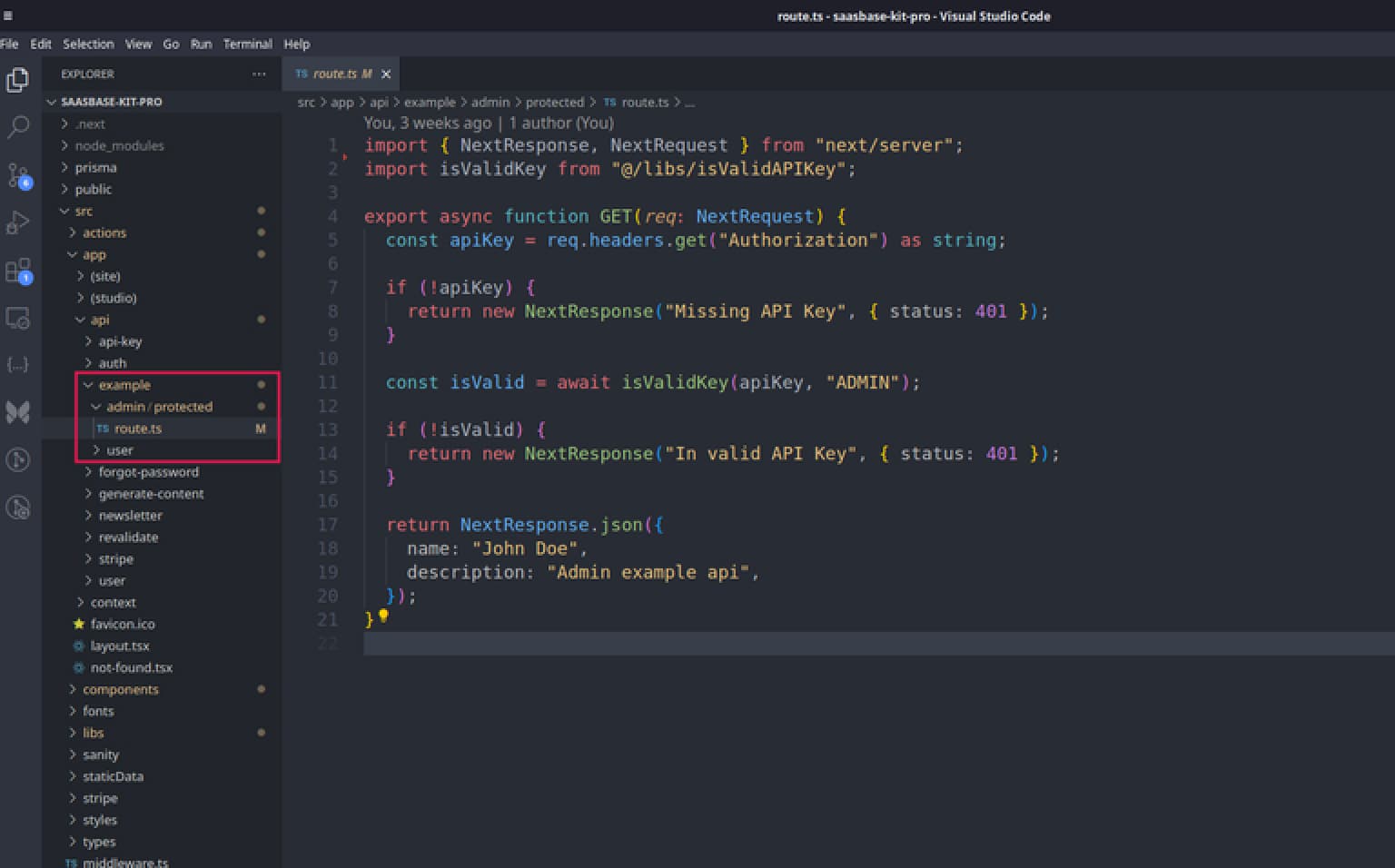
Task: Expand the components folder
Action: [120, 690]
